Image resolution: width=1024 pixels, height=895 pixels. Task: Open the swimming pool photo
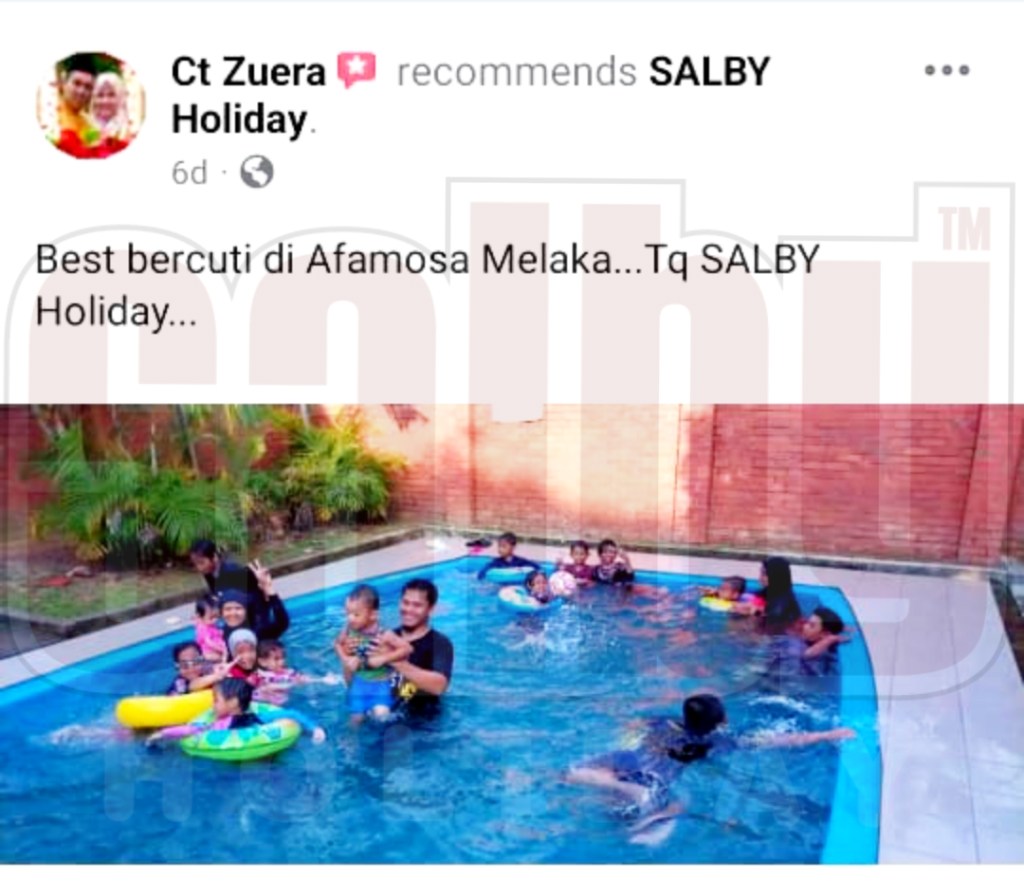[x=512, y=634]
